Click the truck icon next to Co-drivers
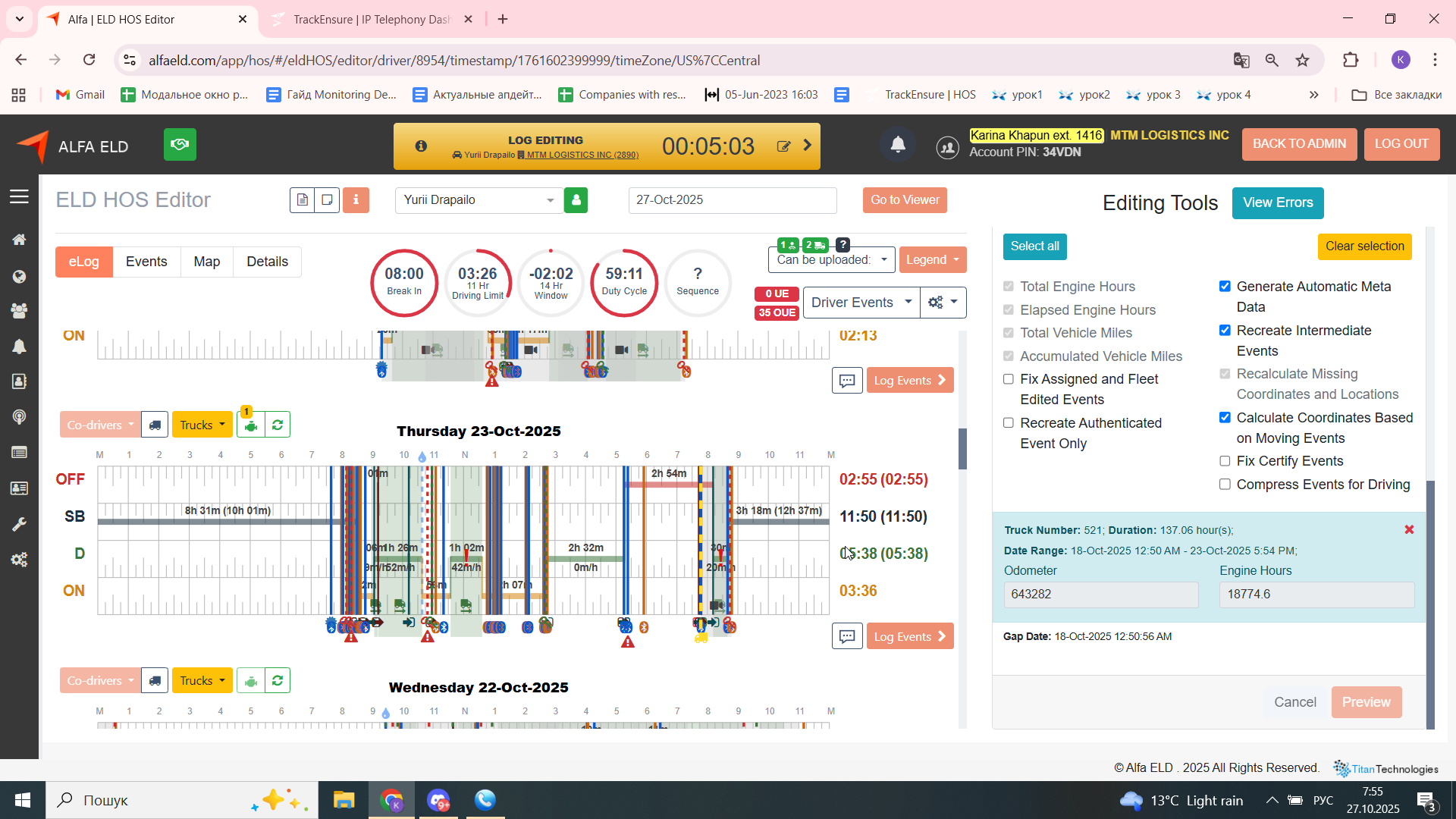The height and width of the screenshot is (819, 1456). [155, 425]
